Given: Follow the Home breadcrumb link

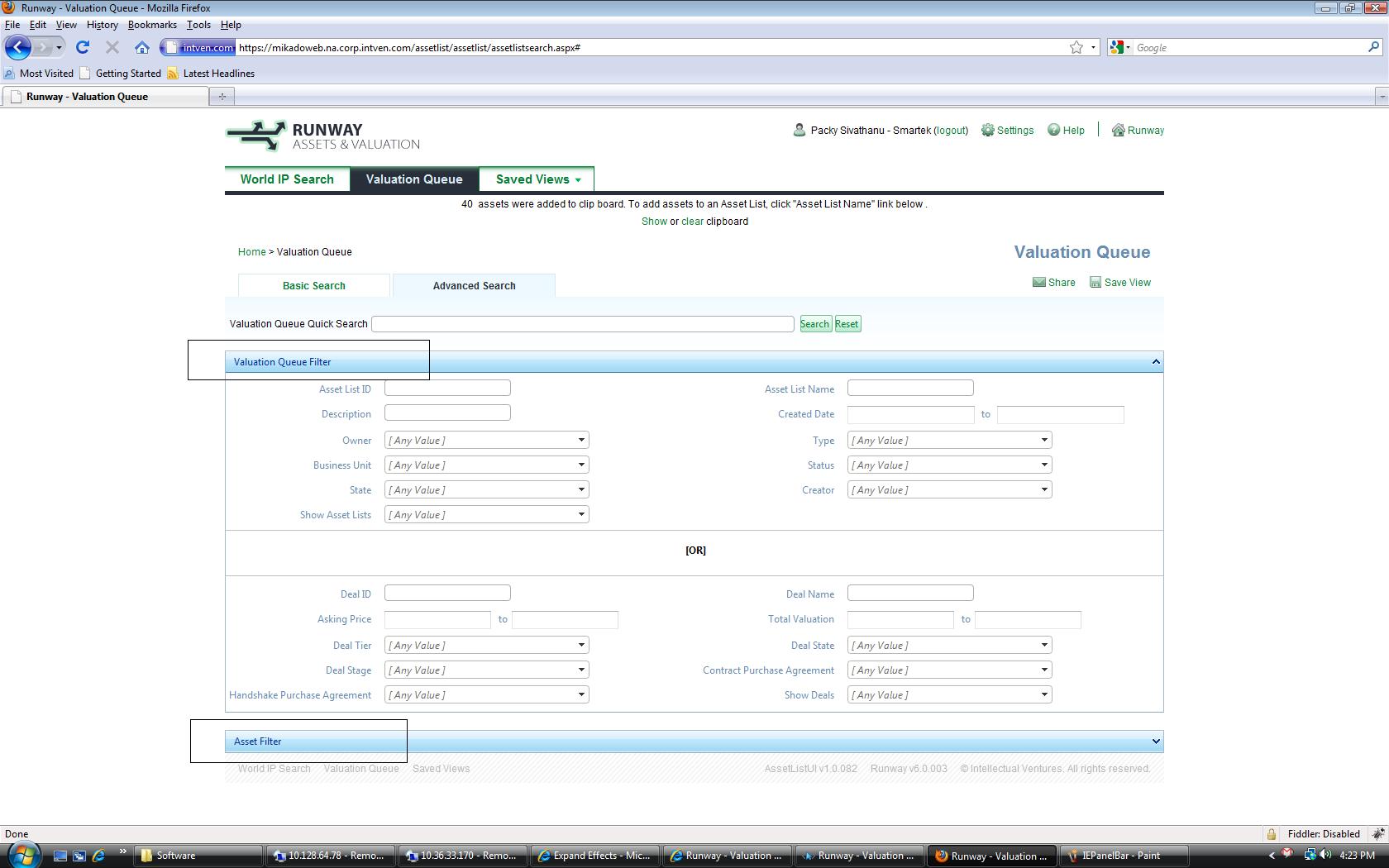Looking at the screenshot, I should pos(252,252).
